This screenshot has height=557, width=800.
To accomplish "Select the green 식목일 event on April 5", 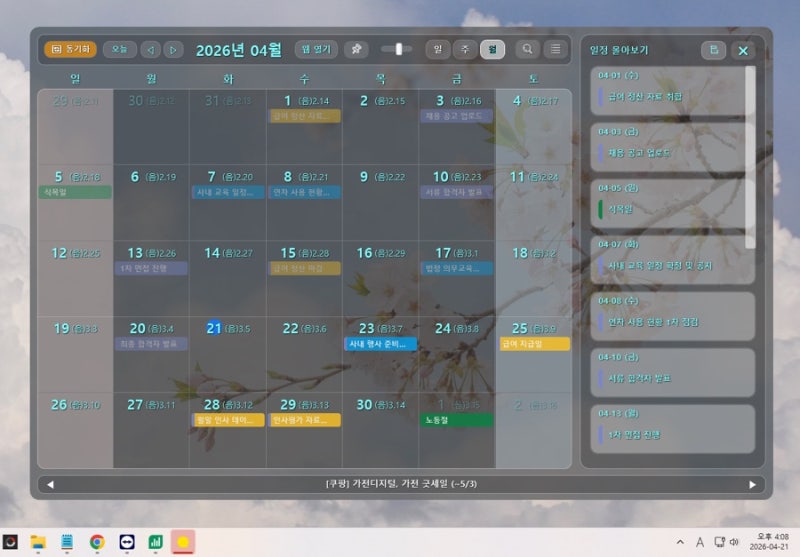I will tap(75, 192).
